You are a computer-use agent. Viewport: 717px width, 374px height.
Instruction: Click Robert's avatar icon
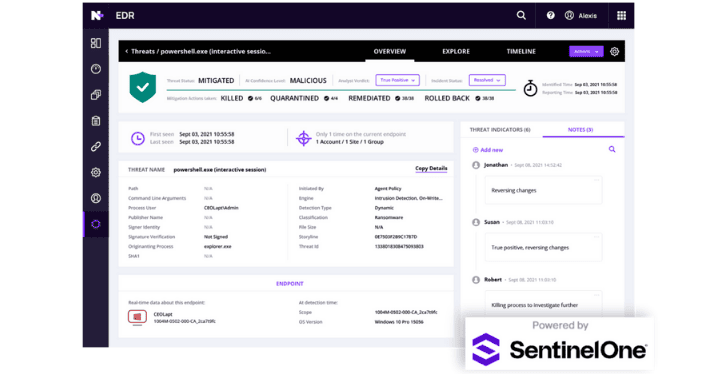click(476, 280)
